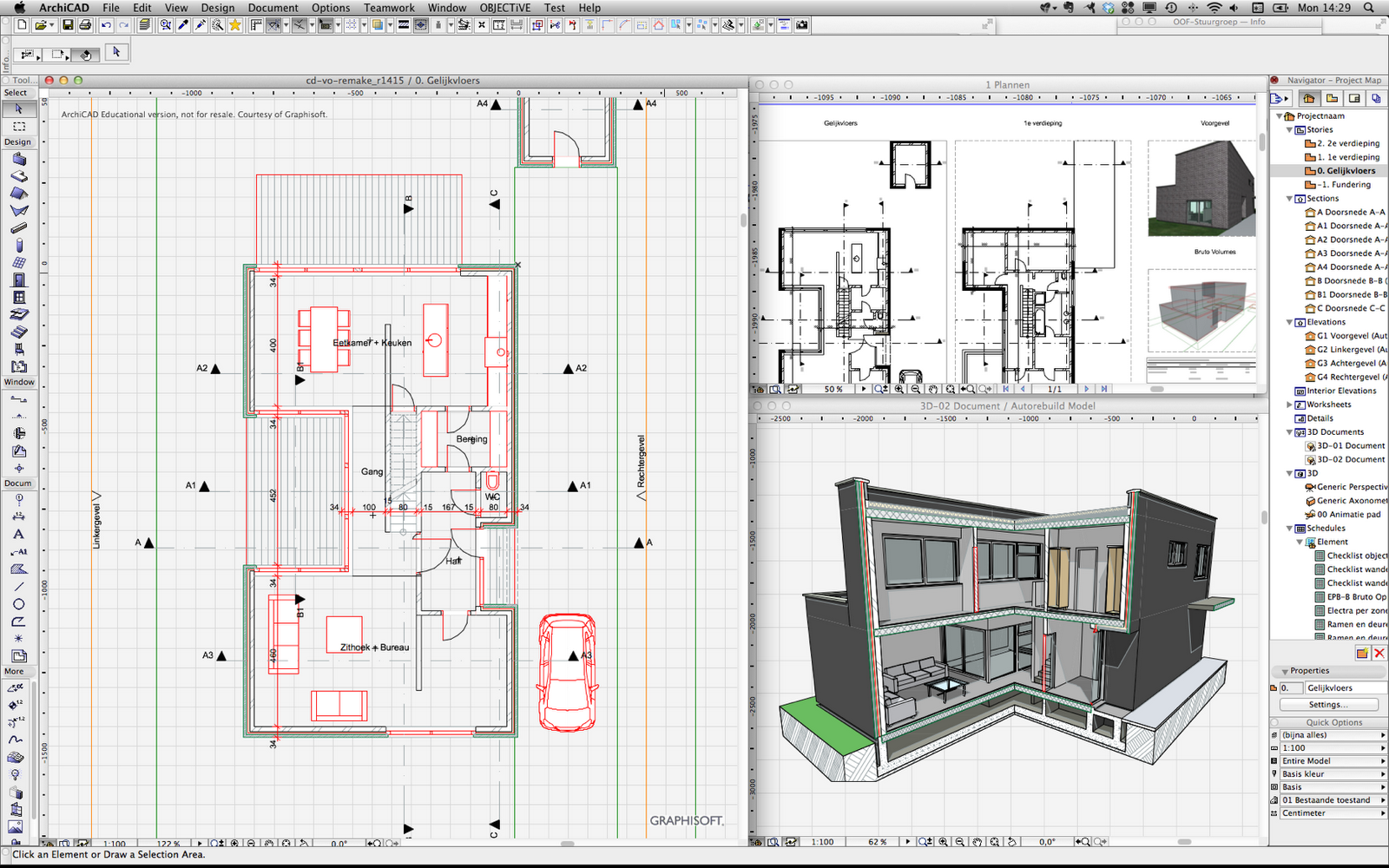Open Favorites via the star toolbar icon
1389x868 pixels.
tap(234, 24)
